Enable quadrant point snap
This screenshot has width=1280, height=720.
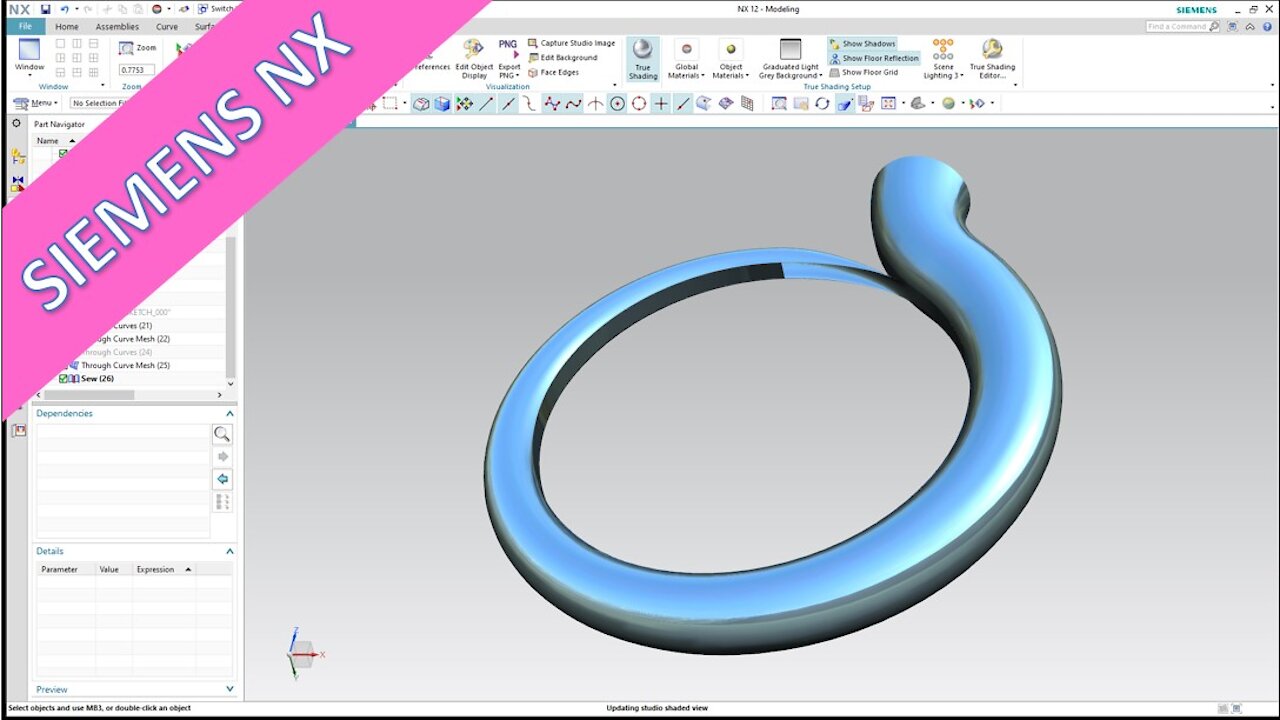(x=639, y=103)
